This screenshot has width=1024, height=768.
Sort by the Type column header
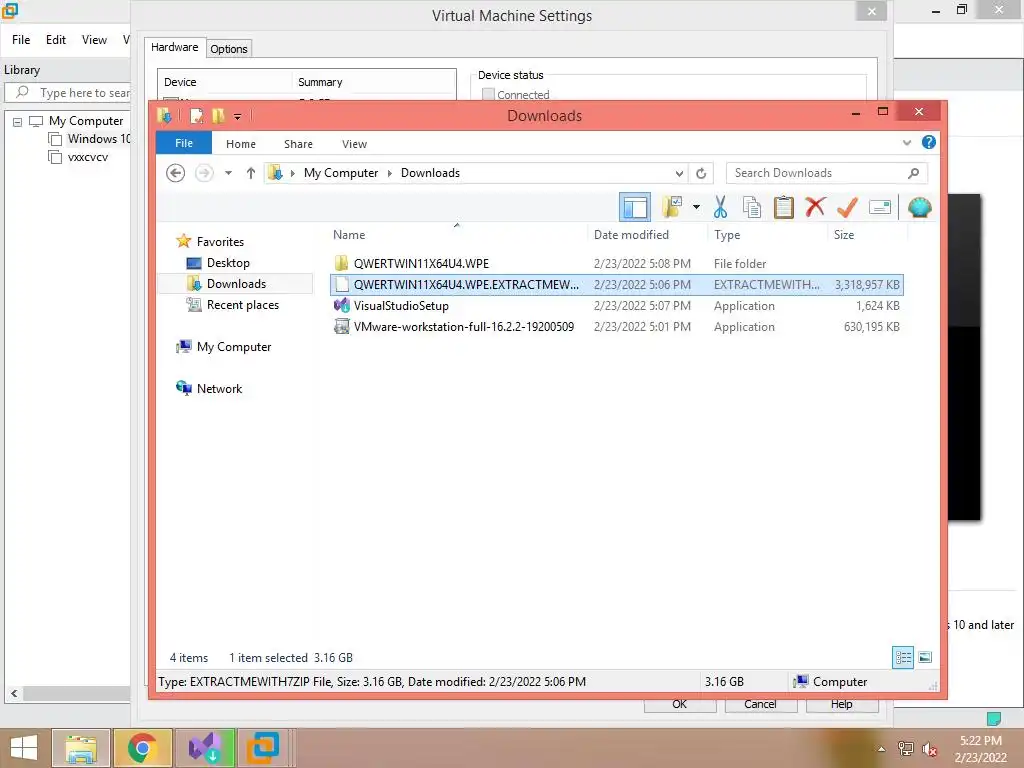pyautogui.click(x=726, y=235)
